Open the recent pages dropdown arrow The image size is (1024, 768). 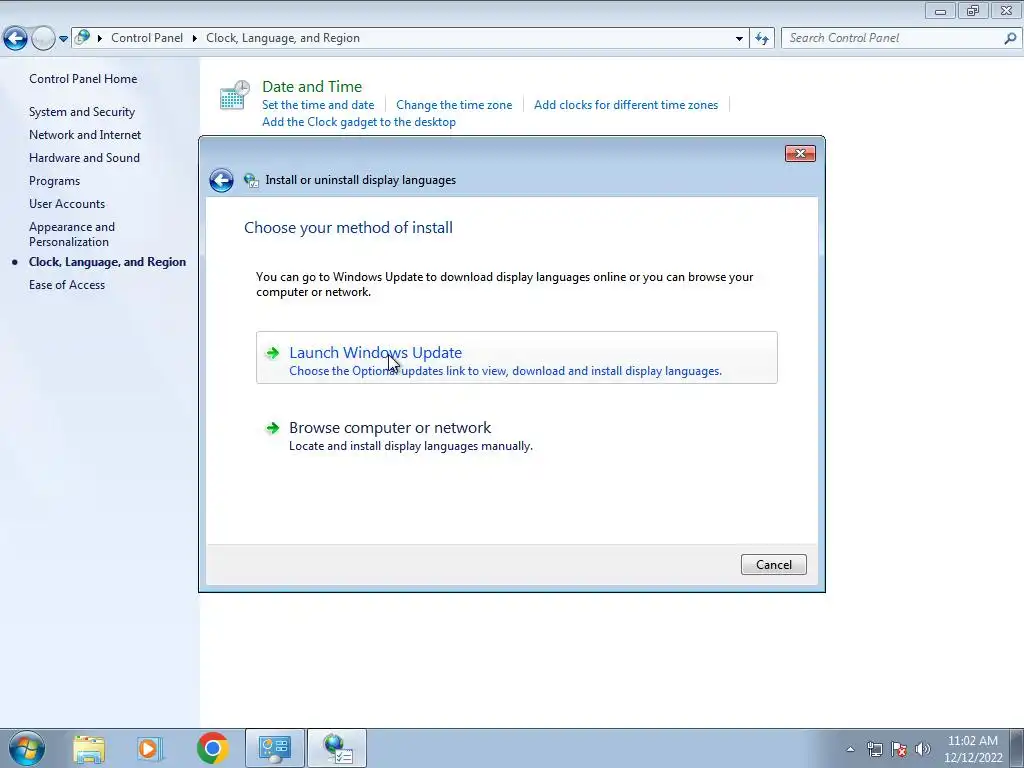63,39
